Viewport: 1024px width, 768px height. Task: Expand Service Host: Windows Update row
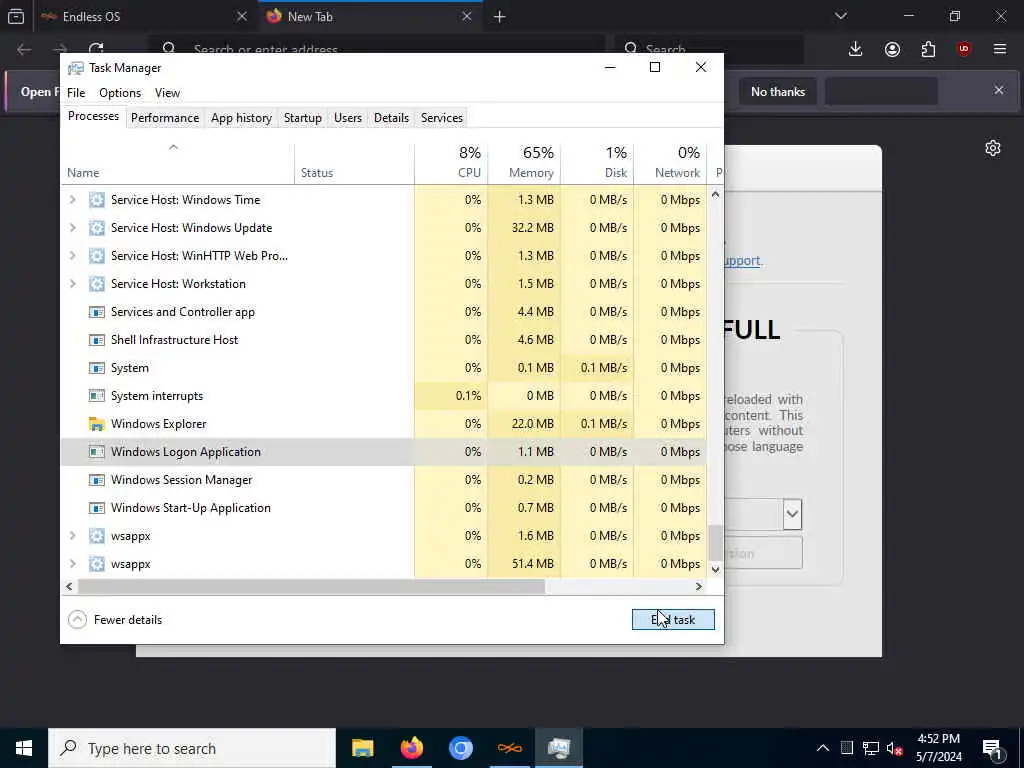click(x=72, y=228)
